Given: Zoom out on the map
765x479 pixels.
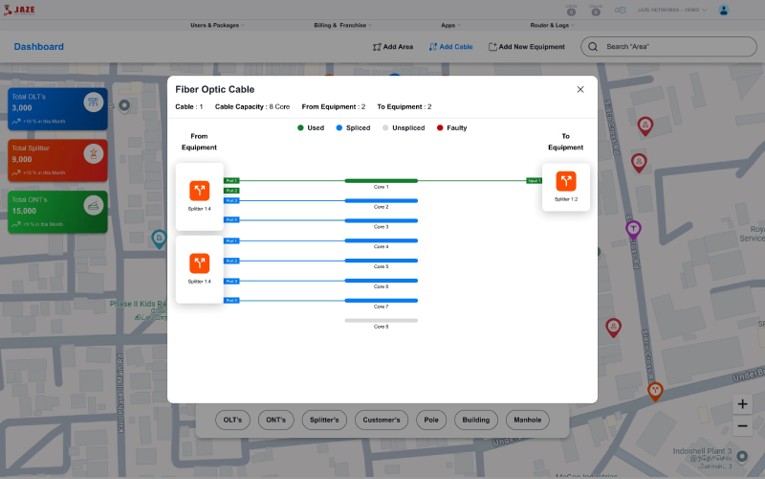Looking at the screenshot, I should [742, 427].
